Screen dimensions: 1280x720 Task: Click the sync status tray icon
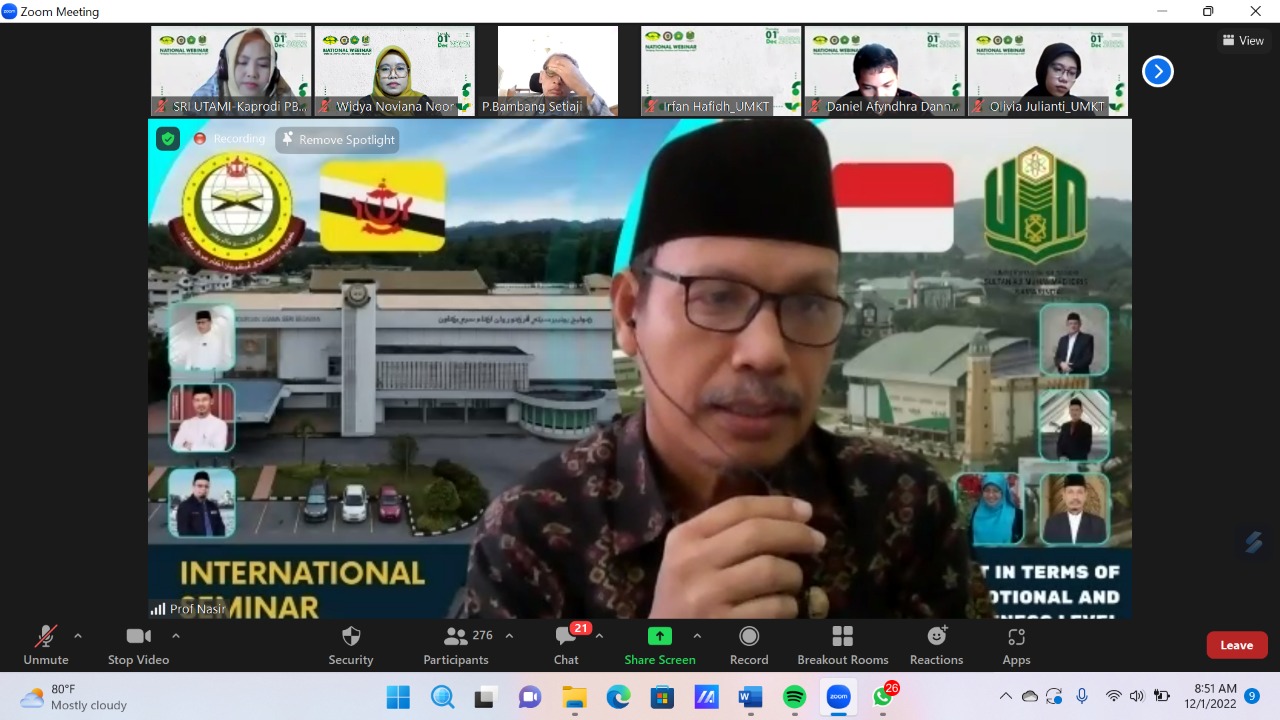(x=1054, y=697)
